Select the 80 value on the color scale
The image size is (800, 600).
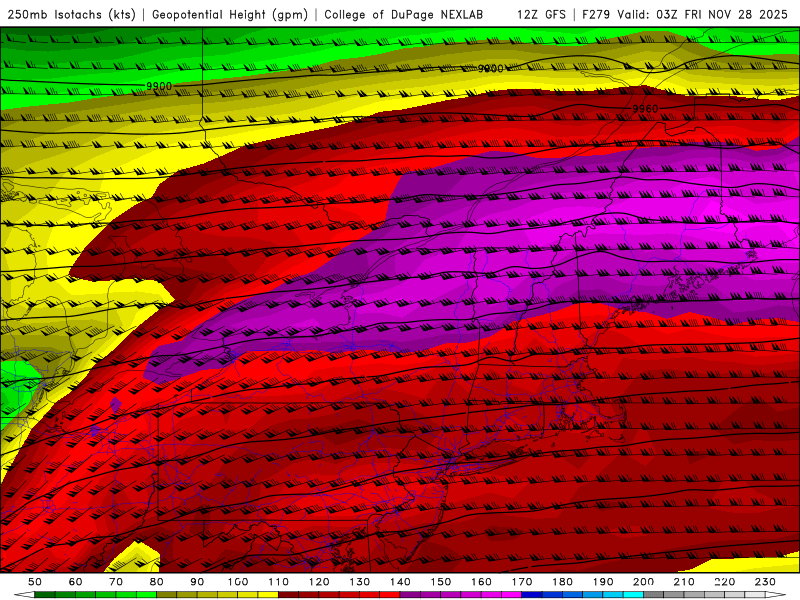click(157, 582)
